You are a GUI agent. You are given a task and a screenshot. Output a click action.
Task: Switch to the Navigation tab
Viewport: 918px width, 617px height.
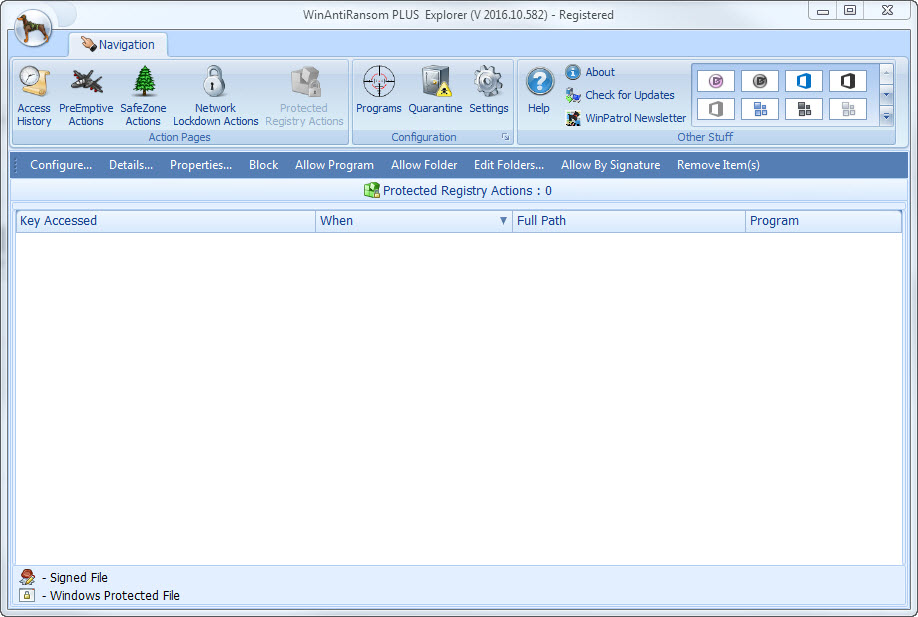118,44
